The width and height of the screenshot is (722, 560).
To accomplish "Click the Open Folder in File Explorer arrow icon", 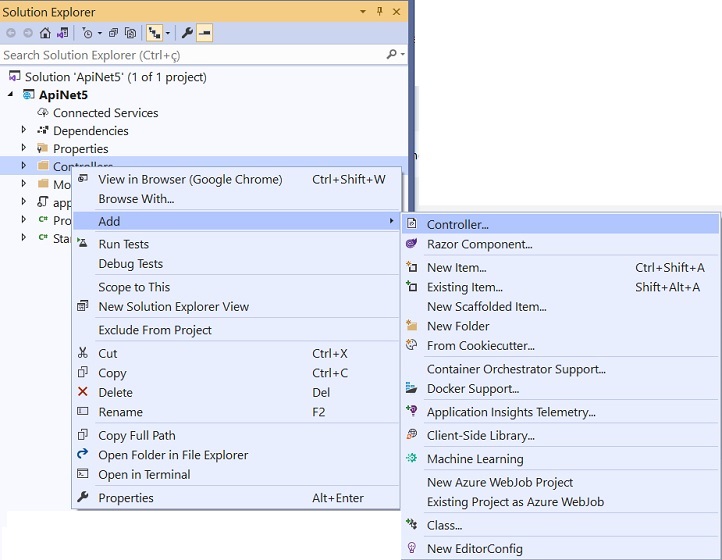I will coord(83,454).
